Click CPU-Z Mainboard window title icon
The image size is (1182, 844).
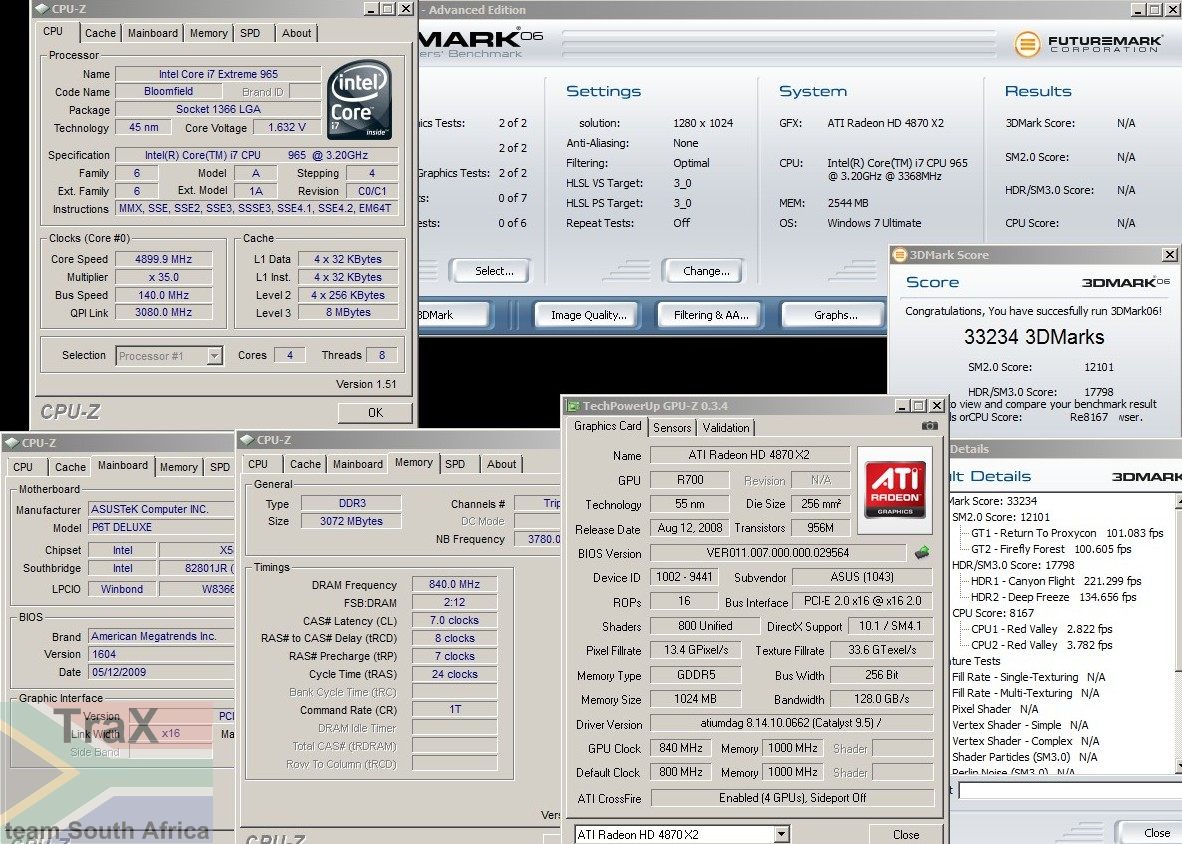(12, 443)
